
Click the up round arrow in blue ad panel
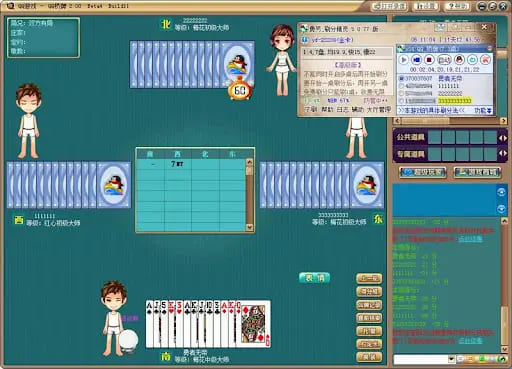click(501, 192)
